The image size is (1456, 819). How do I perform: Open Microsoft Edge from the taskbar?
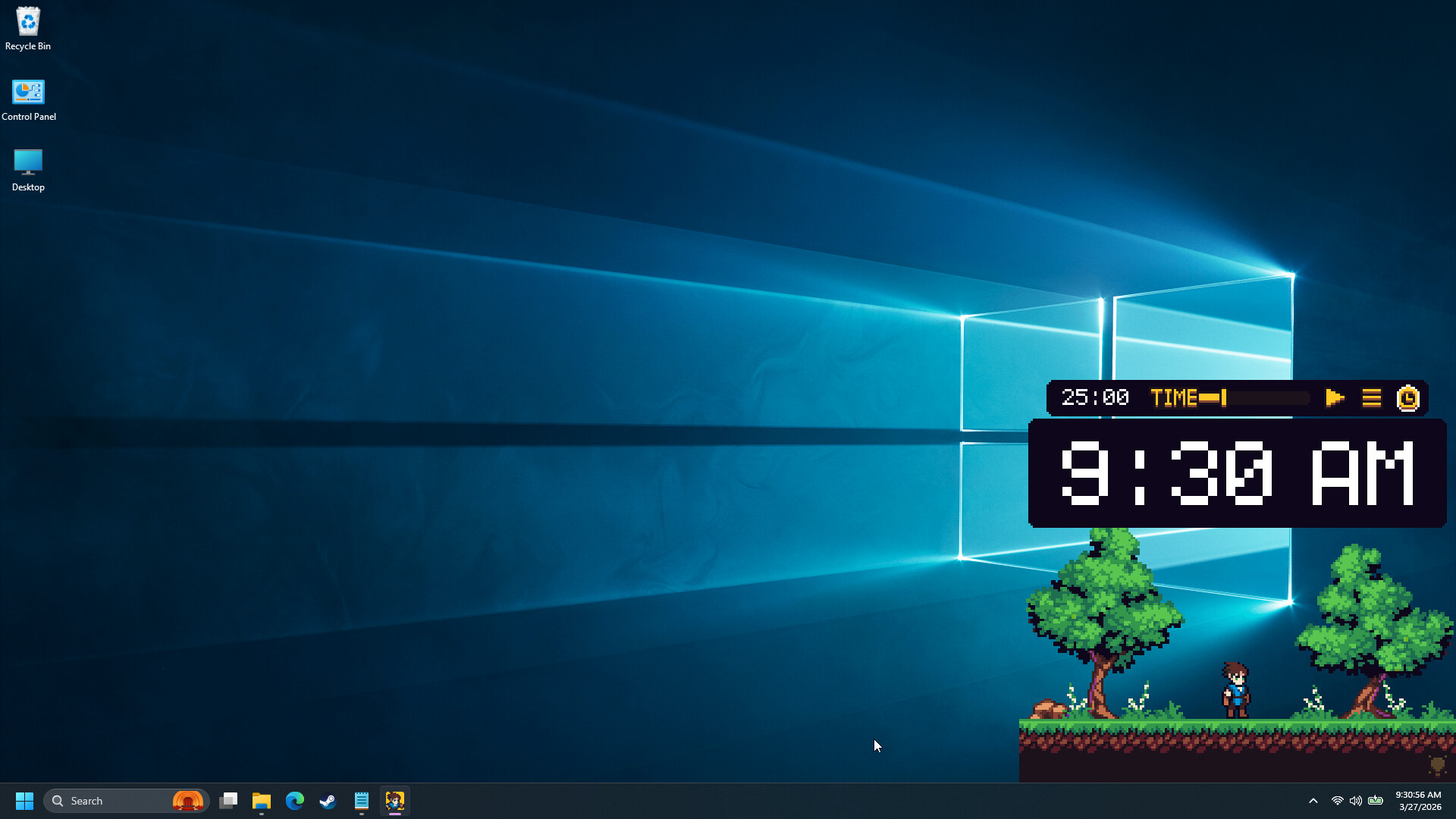[x=294, y=801]
